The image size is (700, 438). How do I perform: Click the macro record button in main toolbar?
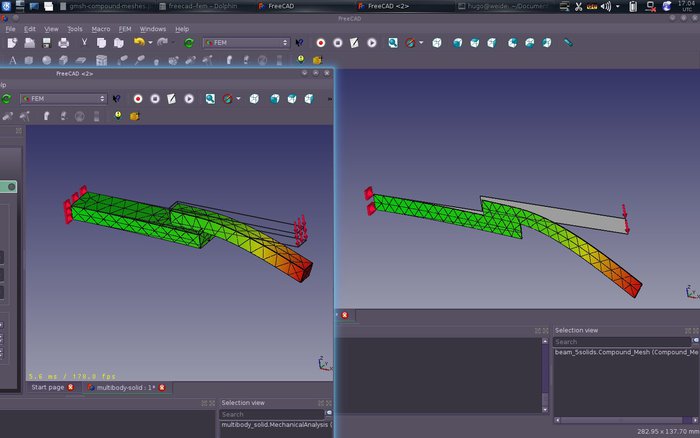321,43
